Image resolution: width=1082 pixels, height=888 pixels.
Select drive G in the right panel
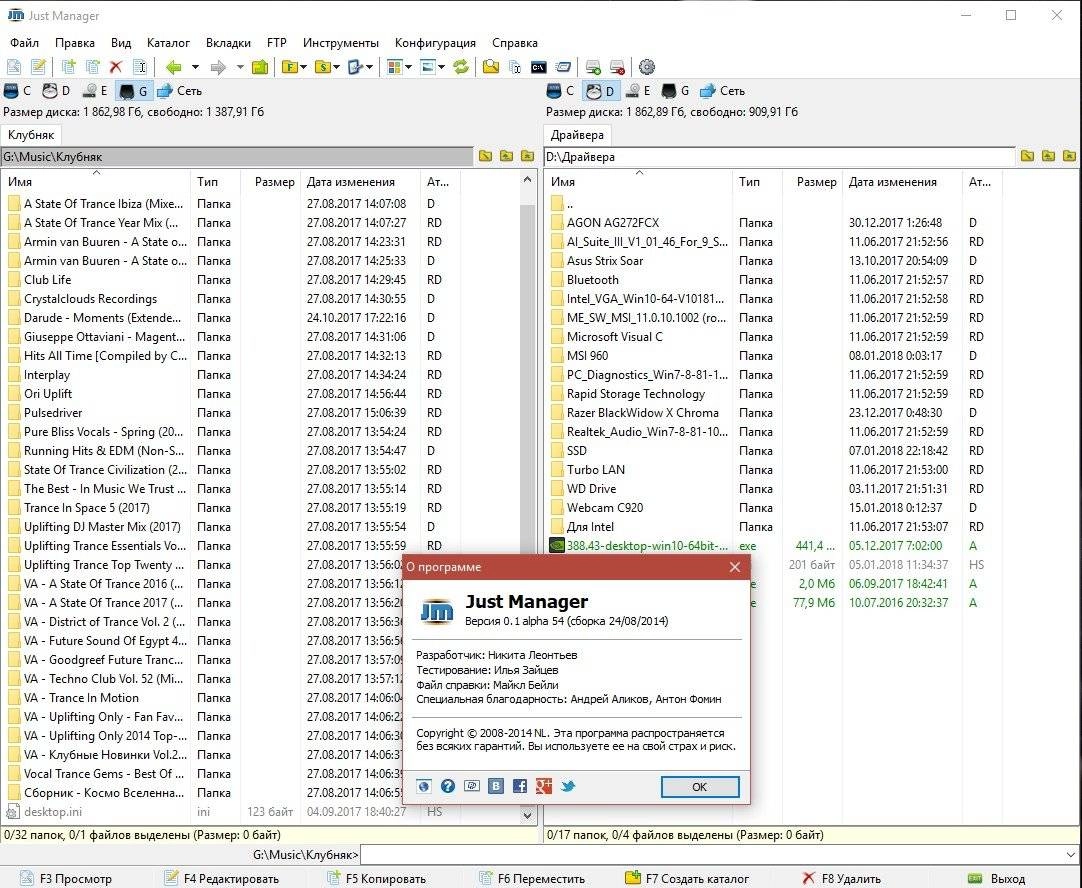click(x=676, y=90)
